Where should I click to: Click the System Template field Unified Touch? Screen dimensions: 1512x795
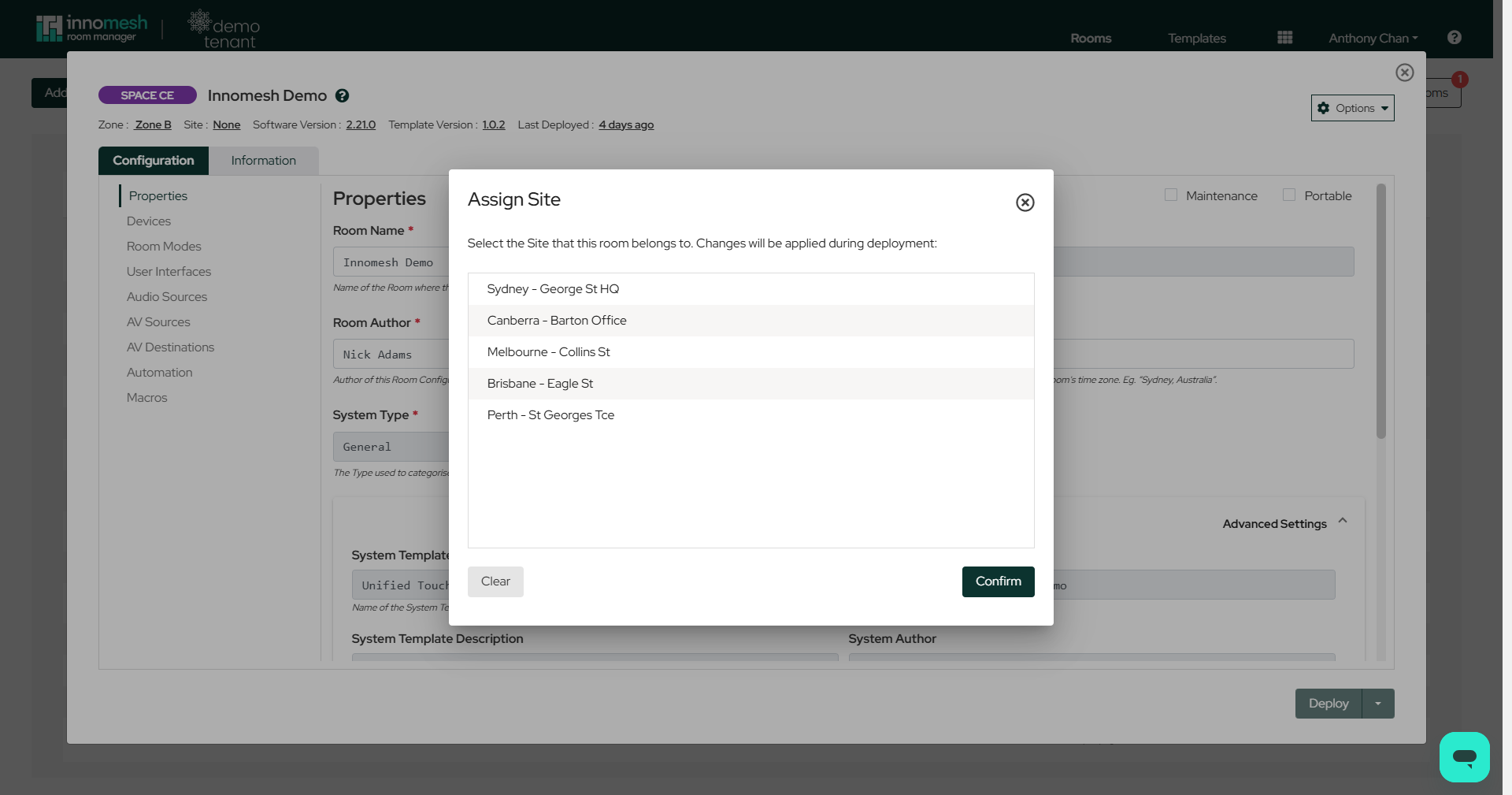(x=400, y=585)
